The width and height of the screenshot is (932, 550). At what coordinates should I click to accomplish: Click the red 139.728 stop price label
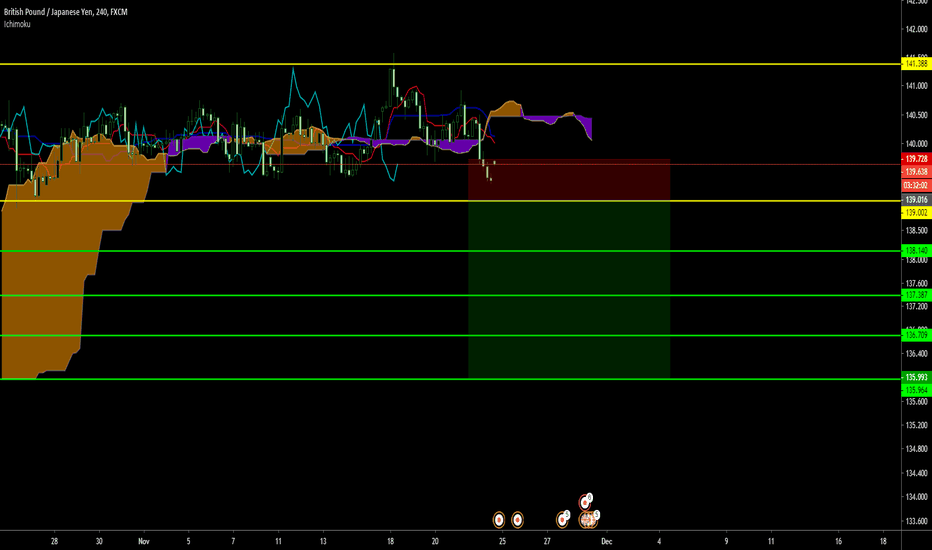pyautogui.click(x=915, y=159)
